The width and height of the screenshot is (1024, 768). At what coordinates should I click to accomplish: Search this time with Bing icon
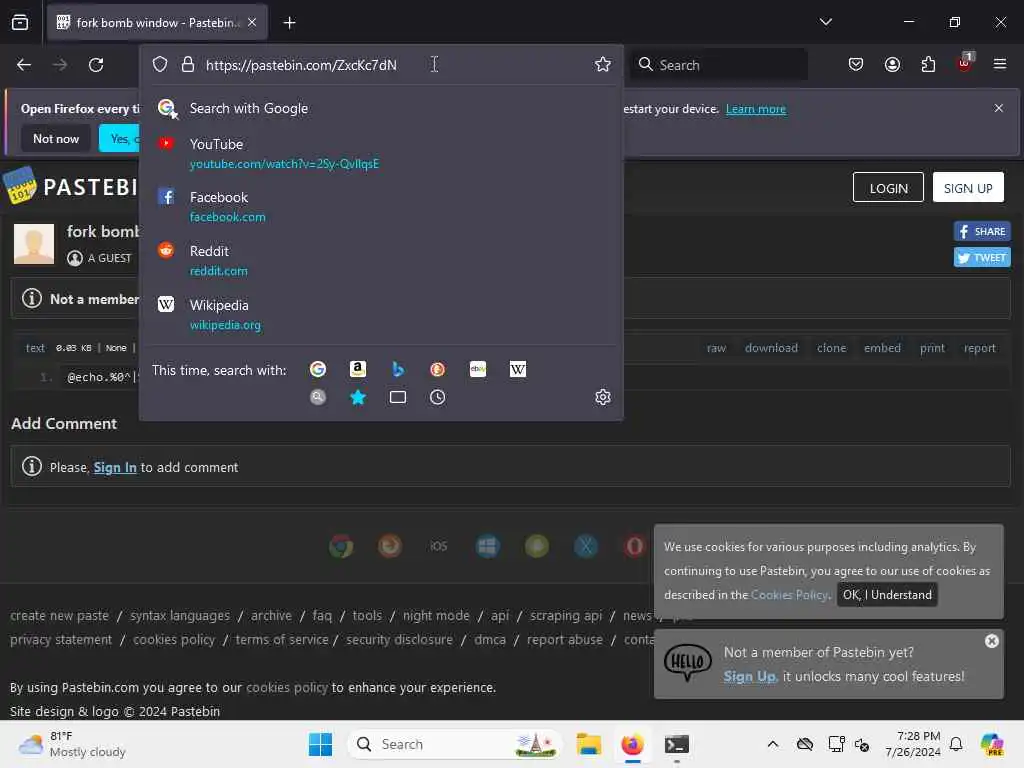pyautogui.click(x=398, y=369)
